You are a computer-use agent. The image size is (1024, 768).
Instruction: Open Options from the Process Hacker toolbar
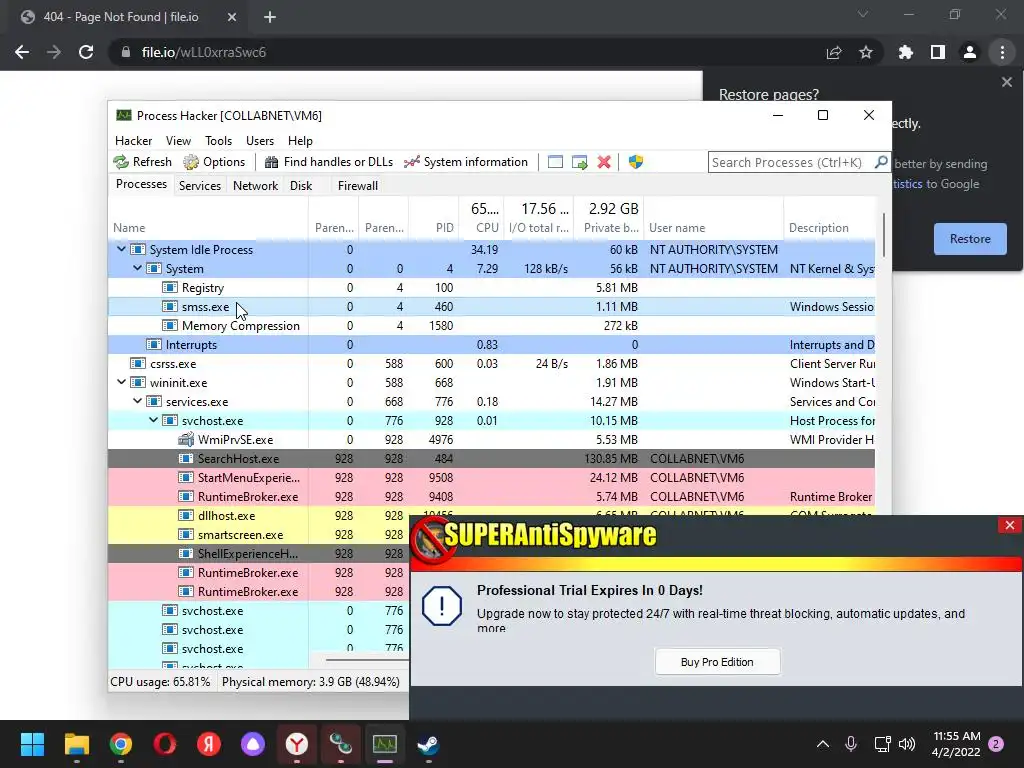point(214,162)
